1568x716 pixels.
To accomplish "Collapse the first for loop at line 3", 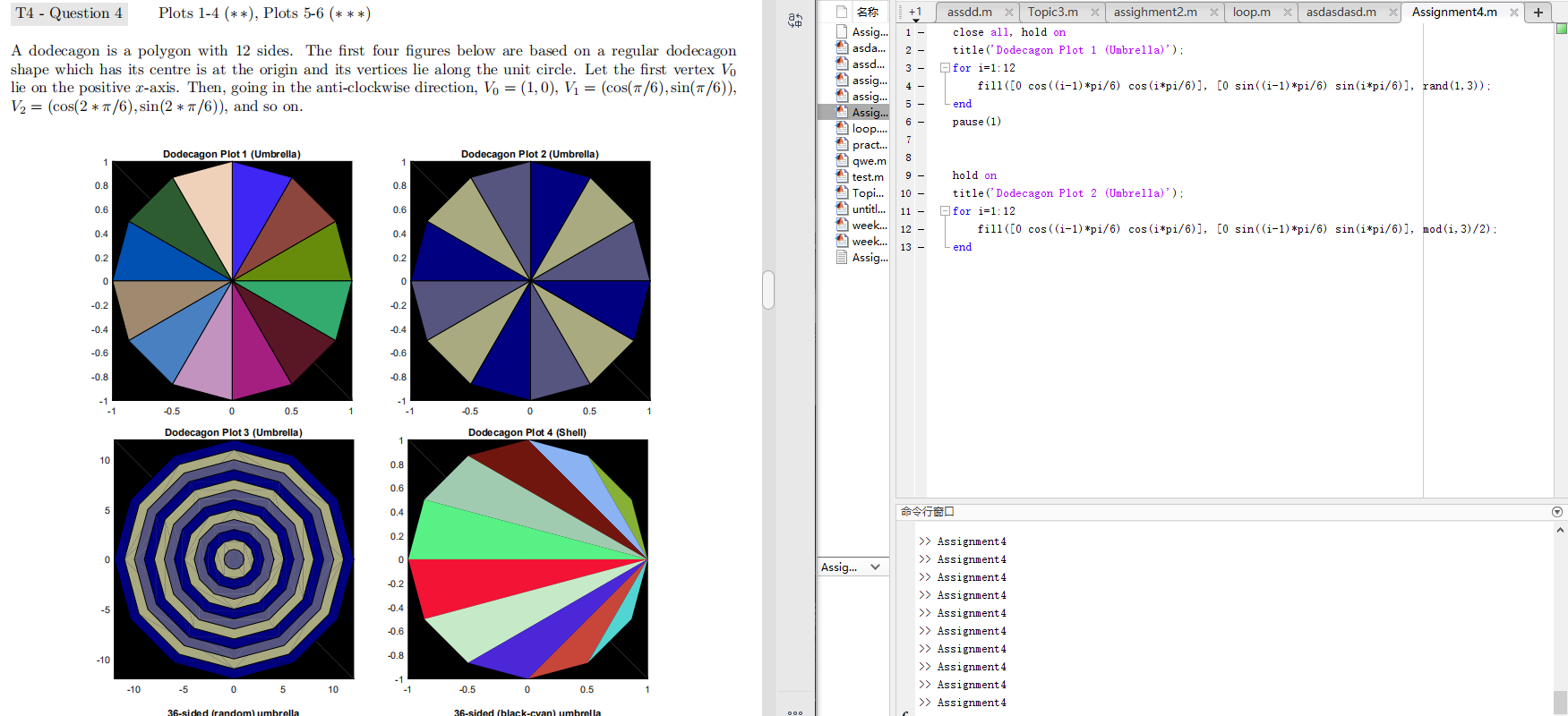I will coord(945,68).
